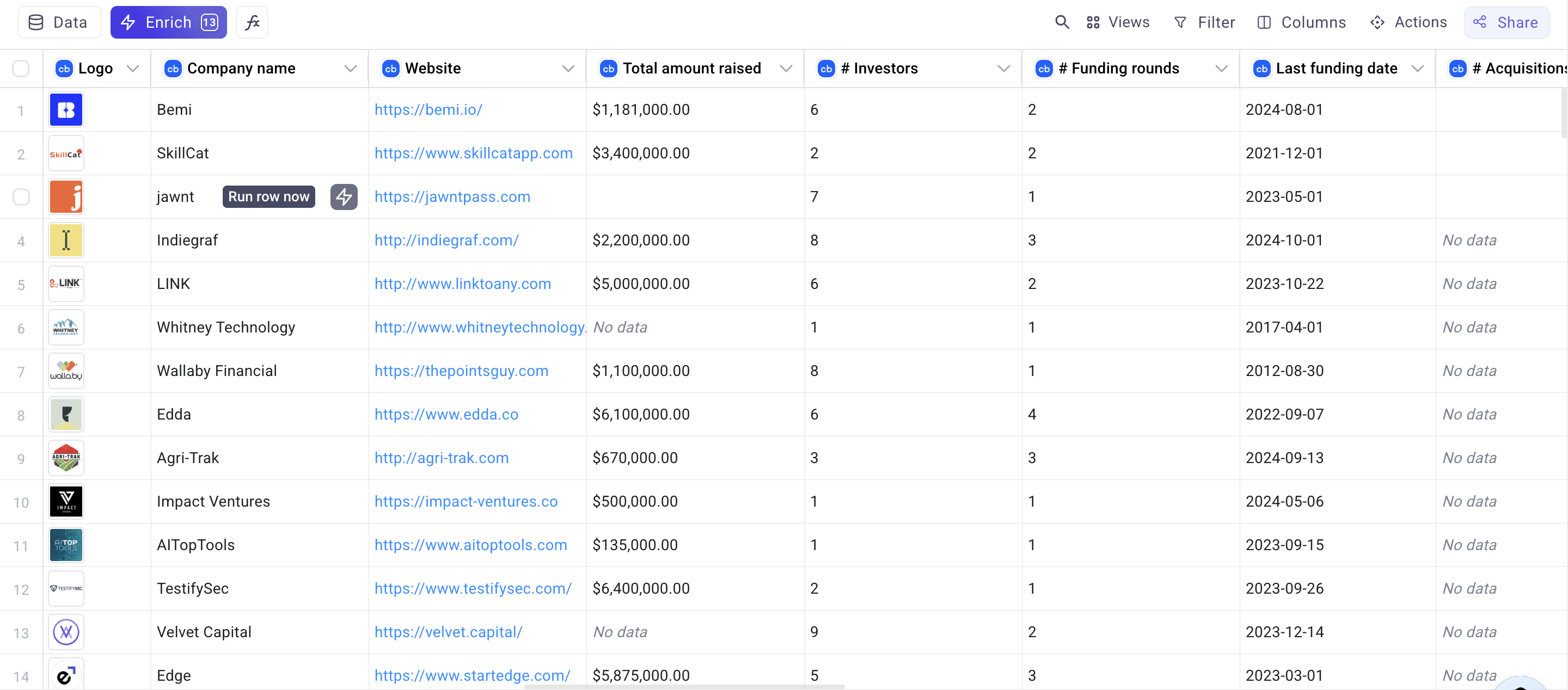Select the checkbox for the Bemi row
The image size is (1568, 690).
[21, 109]
